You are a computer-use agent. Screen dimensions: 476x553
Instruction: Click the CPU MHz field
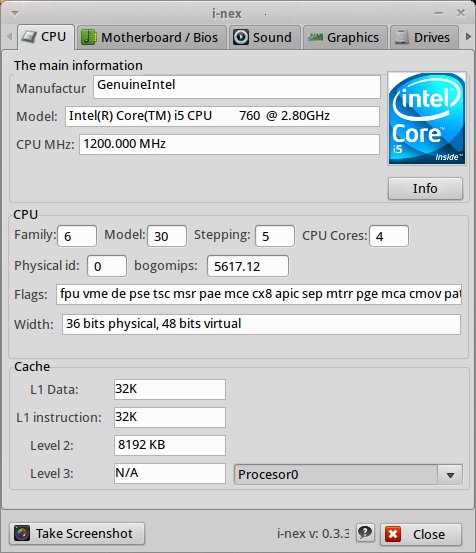[x=229, y=144]
